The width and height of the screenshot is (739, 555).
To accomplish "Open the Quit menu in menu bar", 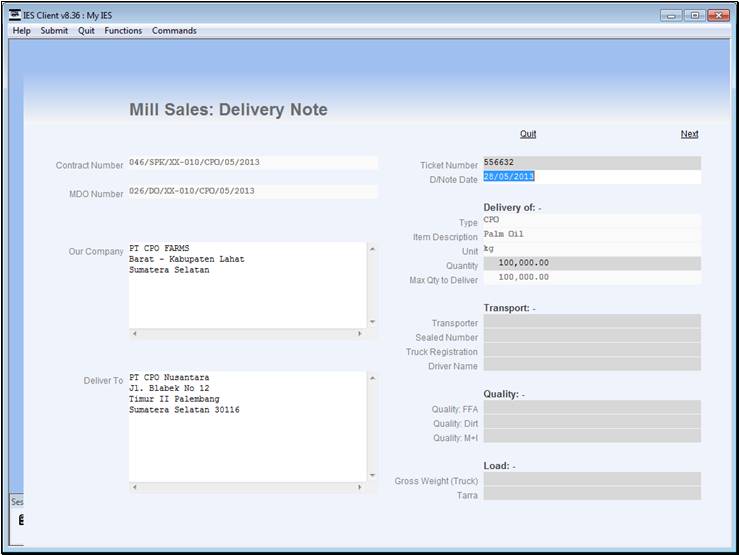I will pos(86,31).
